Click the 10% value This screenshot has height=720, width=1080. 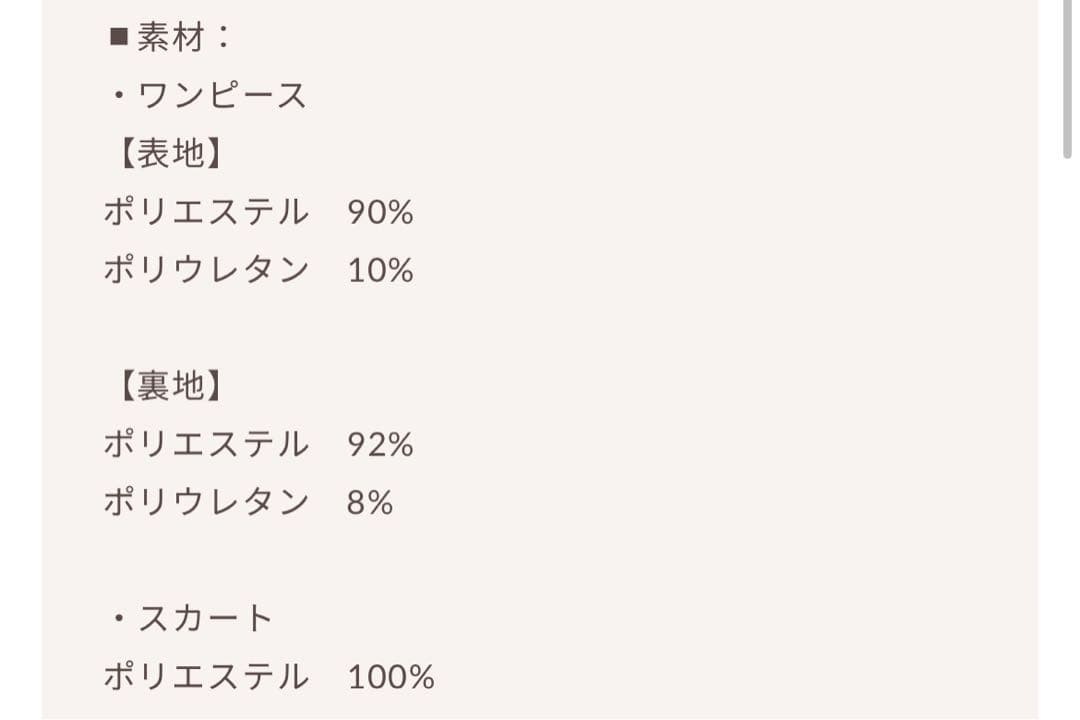pos(380,271)
